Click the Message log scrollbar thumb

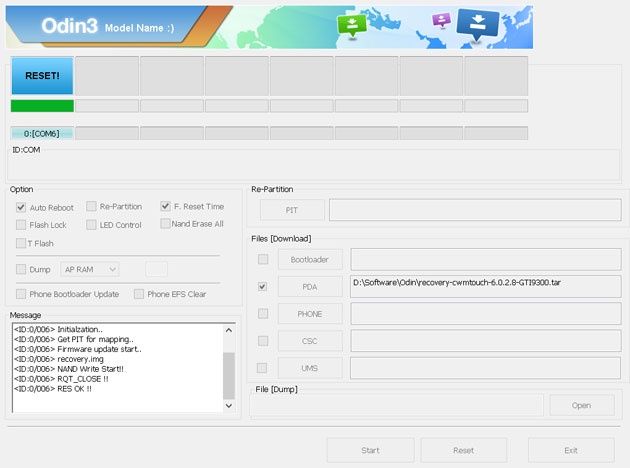coord(229,375)
